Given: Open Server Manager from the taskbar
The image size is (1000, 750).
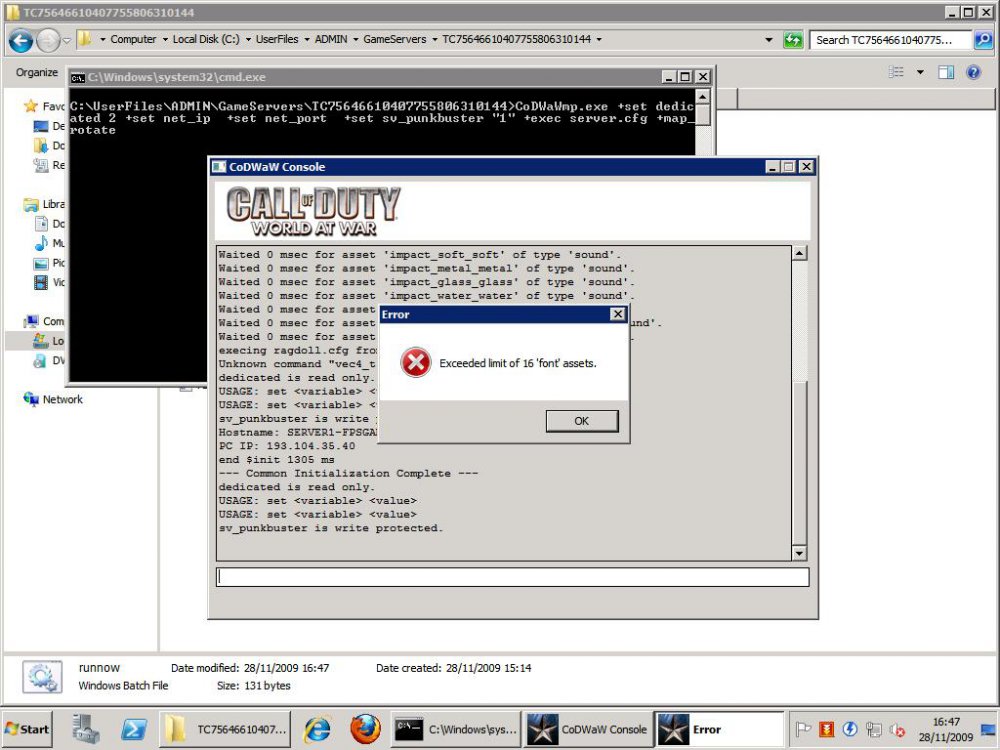Looking at the screenshot, I should [x=86, y=729].
